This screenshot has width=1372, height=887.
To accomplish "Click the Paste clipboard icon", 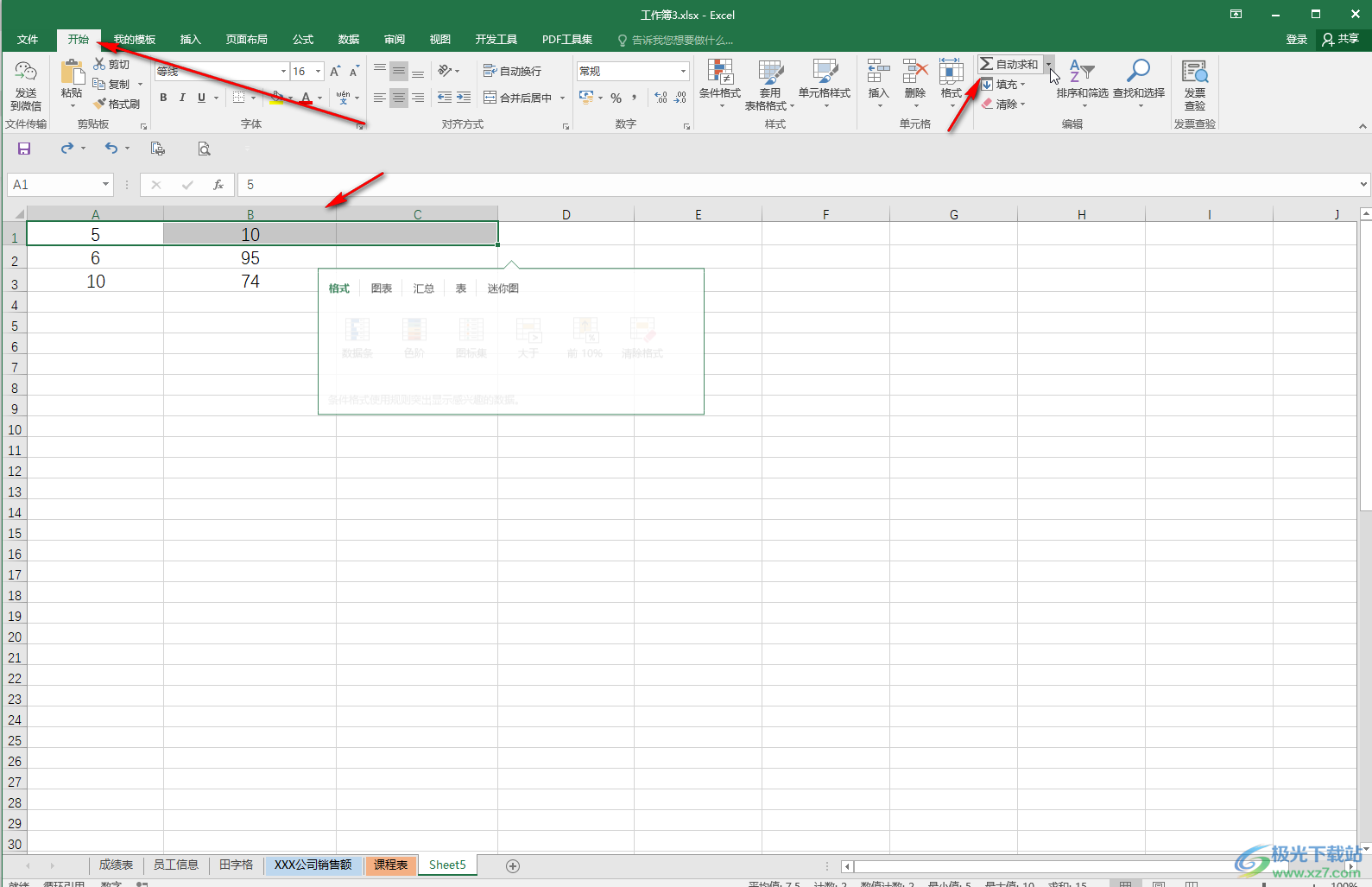I will [x=72, y=73].
